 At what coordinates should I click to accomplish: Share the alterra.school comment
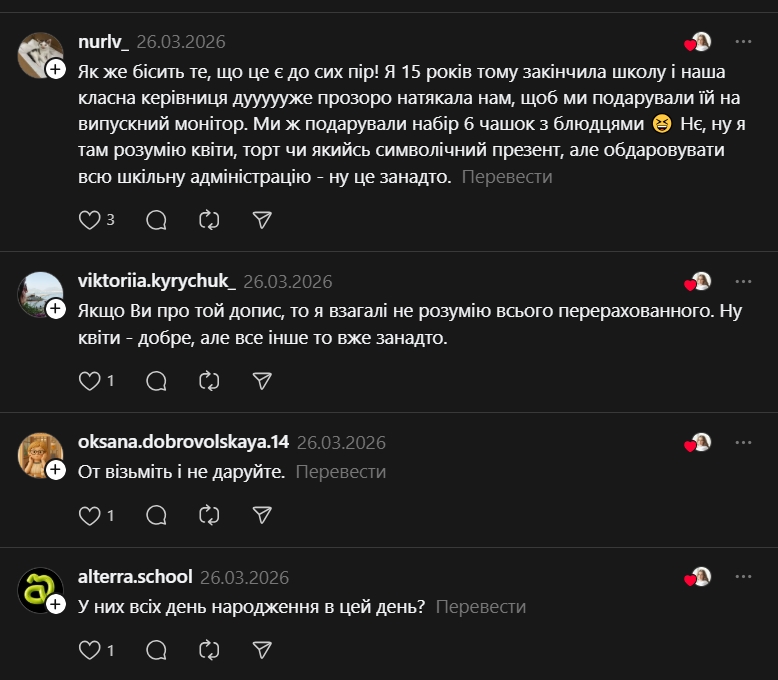(262, 651)
